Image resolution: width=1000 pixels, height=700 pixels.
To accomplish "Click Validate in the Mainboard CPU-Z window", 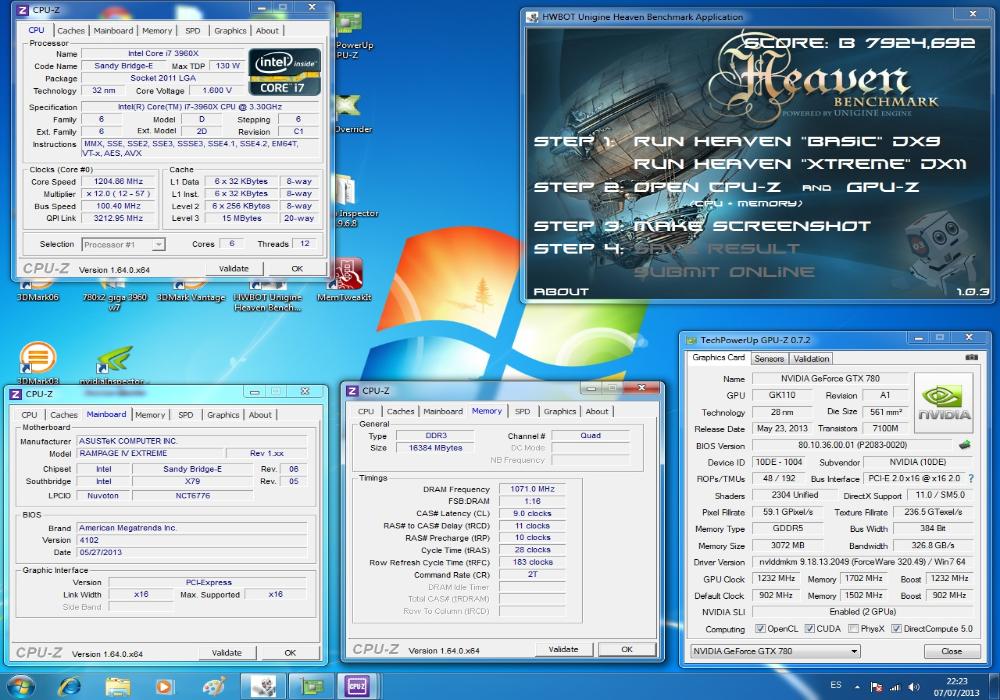I will 226,652.
